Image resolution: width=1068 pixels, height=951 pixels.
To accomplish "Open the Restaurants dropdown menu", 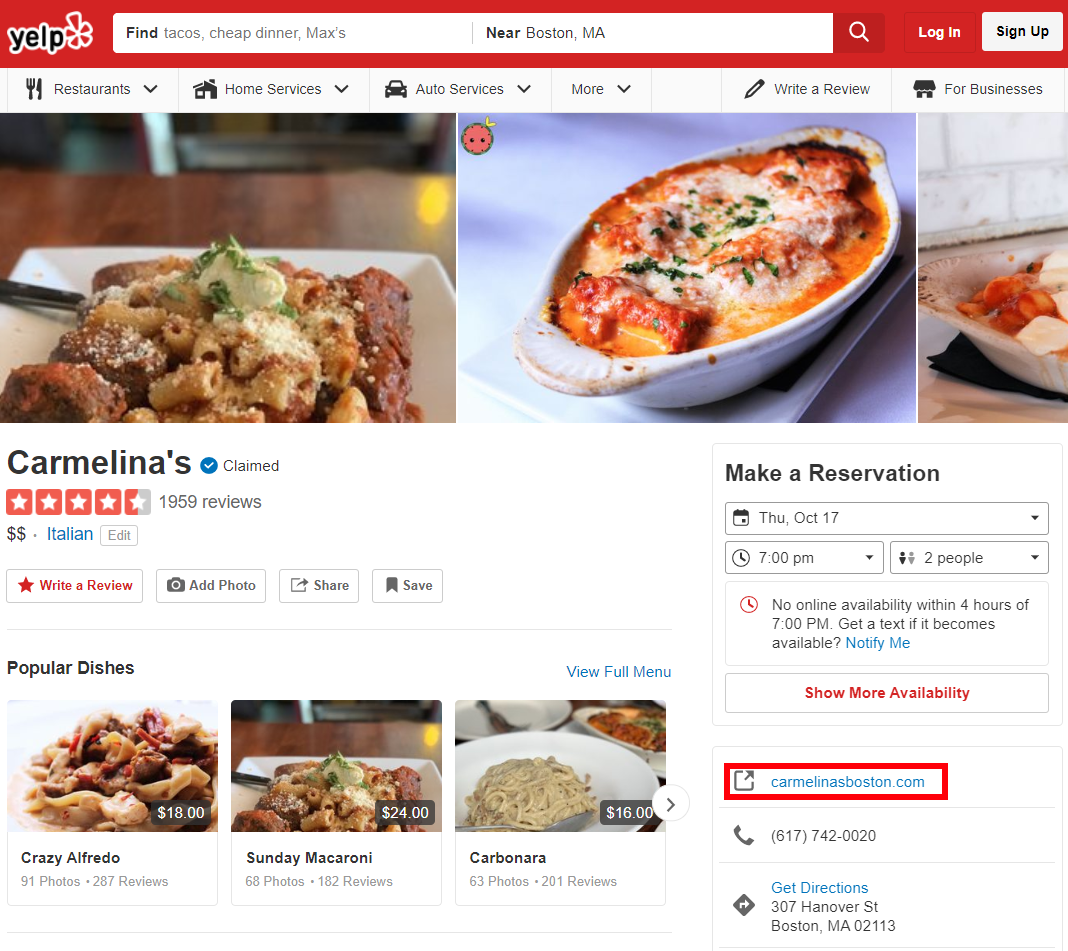I will 92,89.
